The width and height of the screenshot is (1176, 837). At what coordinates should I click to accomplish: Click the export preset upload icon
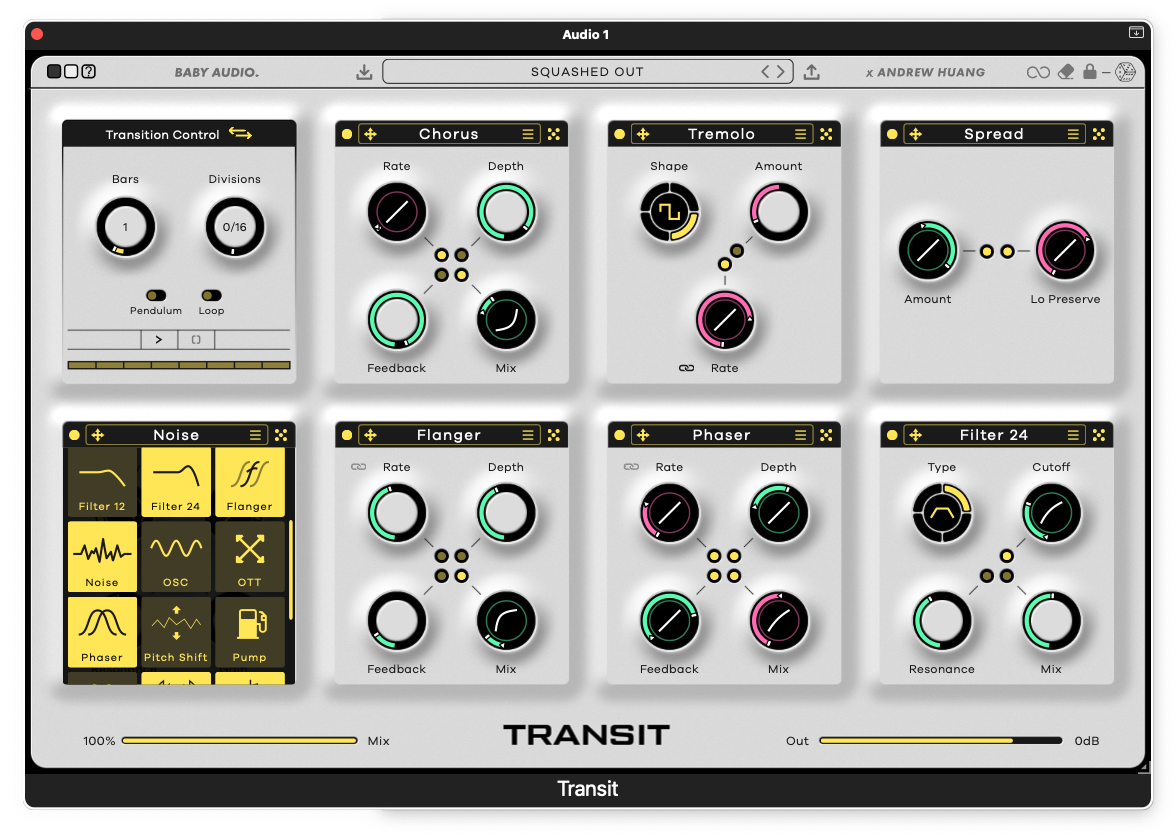[x=812, y=72]
